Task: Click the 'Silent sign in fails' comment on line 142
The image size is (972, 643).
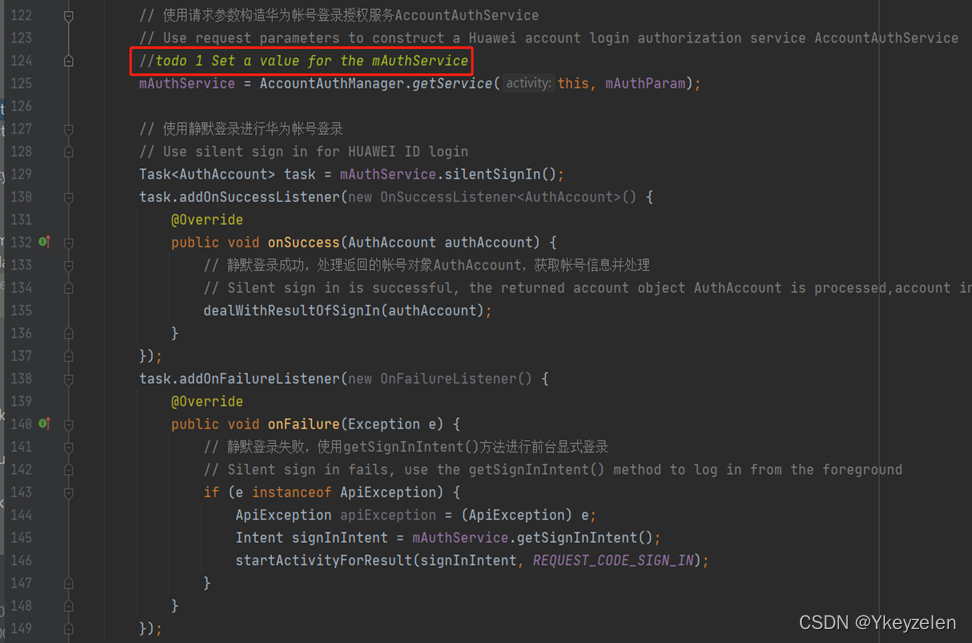Action: [553, 470]
